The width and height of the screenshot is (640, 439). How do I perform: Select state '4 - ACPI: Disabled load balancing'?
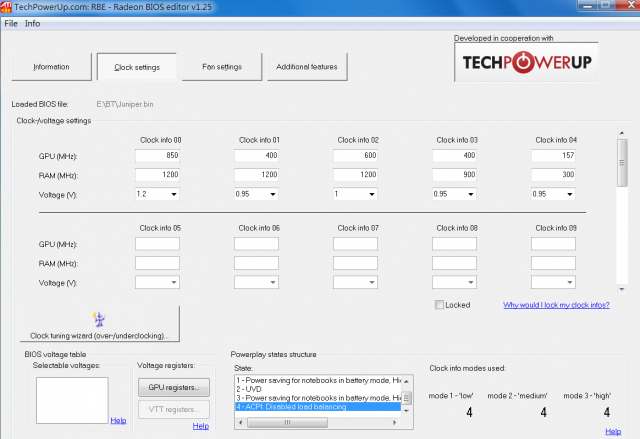[318, 407]
